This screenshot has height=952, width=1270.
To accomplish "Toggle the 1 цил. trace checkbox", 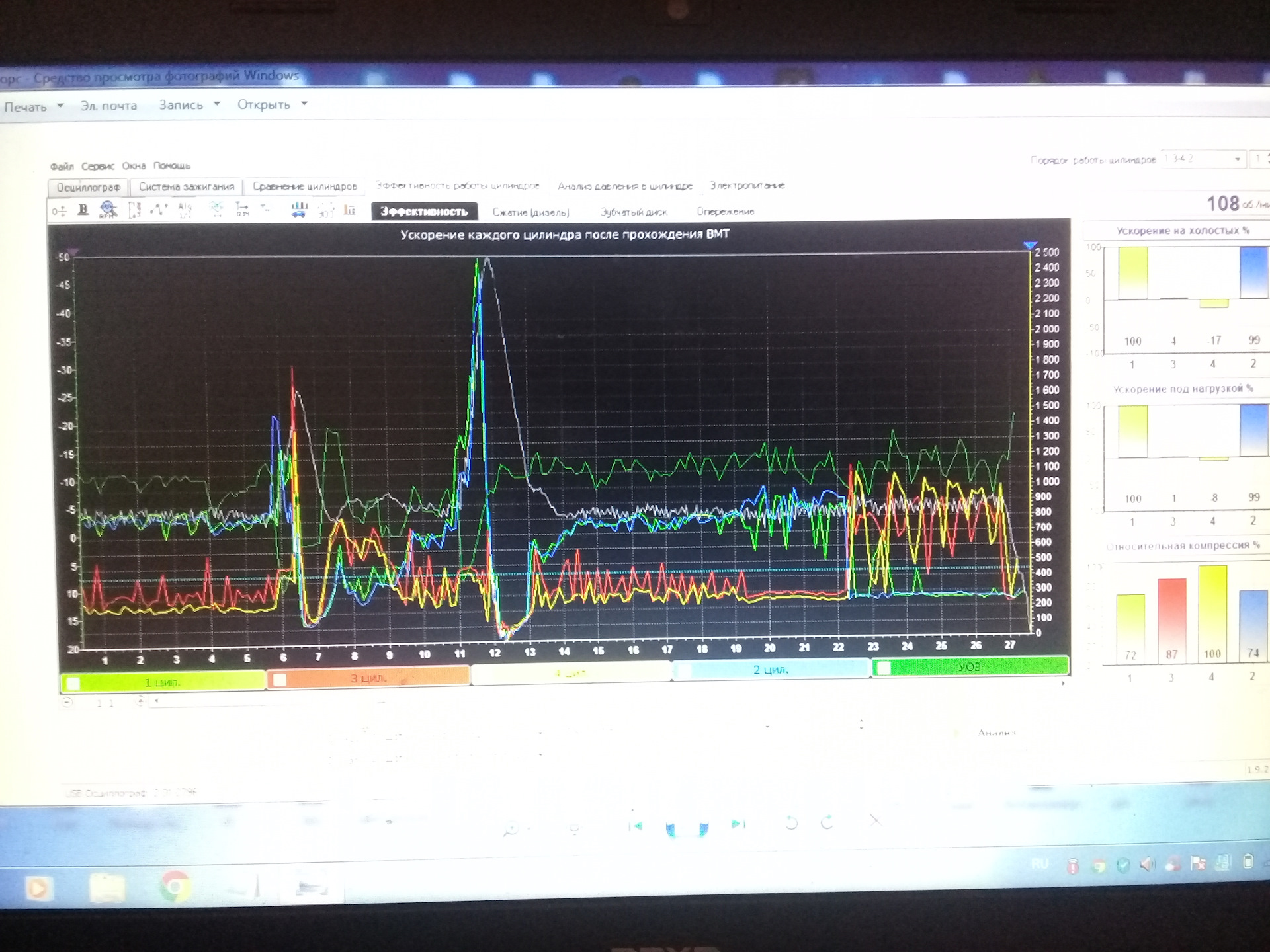I will tap(73, 683).
